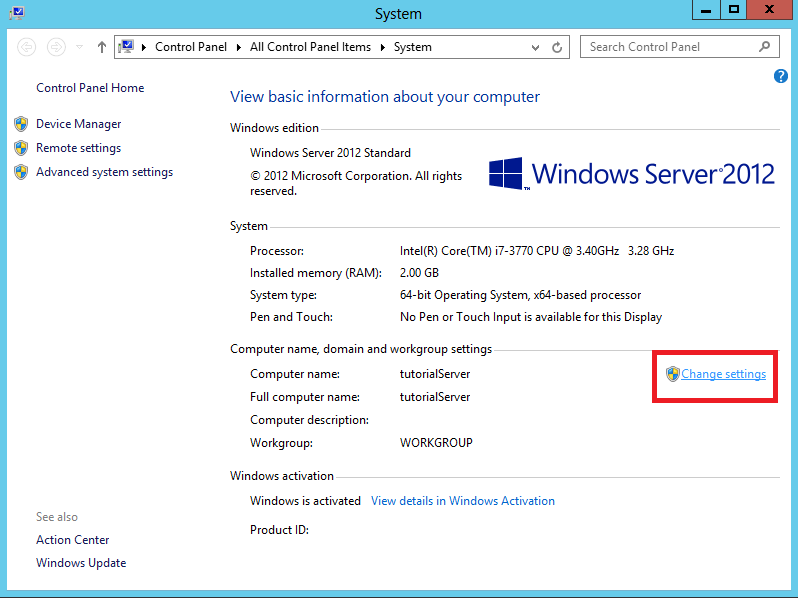Go to Control Panel Home
Screen dimensions: 798x598
90,88
